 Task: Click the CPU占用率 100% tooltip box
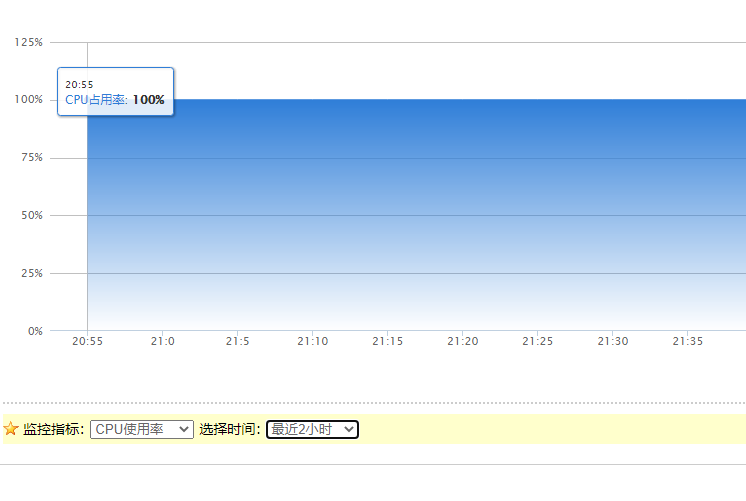[116, 92]
